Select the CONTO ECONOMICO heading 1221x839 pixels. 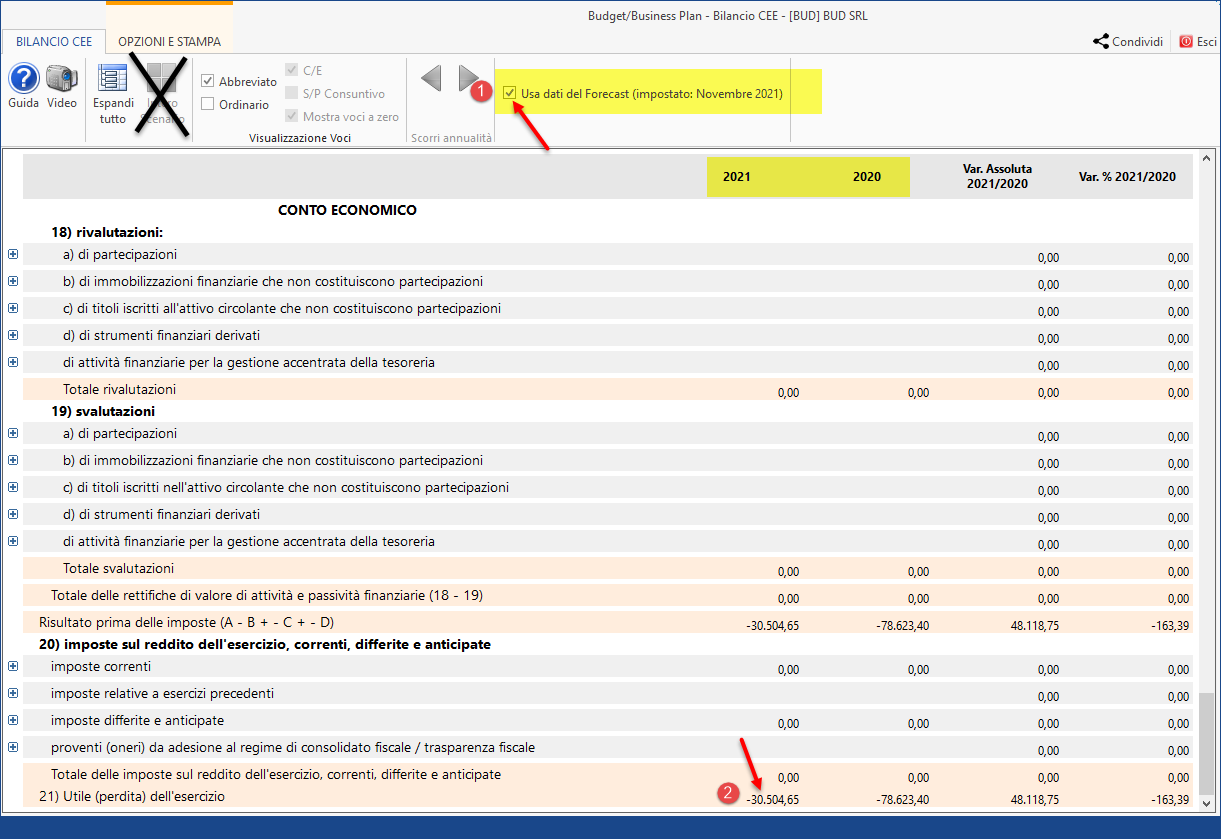coord(347,210)
